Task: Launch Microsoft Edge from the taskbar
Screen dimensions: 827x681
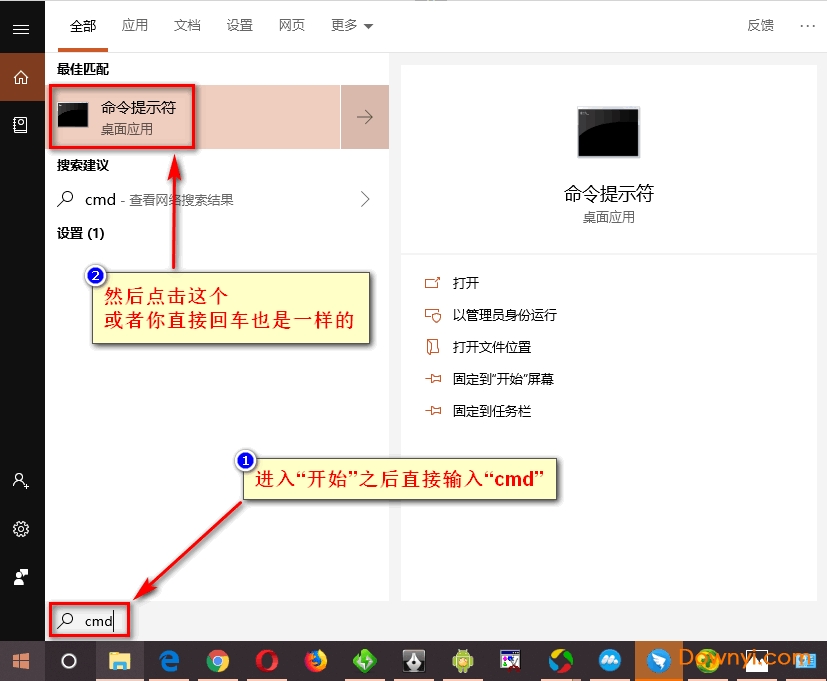Action: [x=169, y=661]
